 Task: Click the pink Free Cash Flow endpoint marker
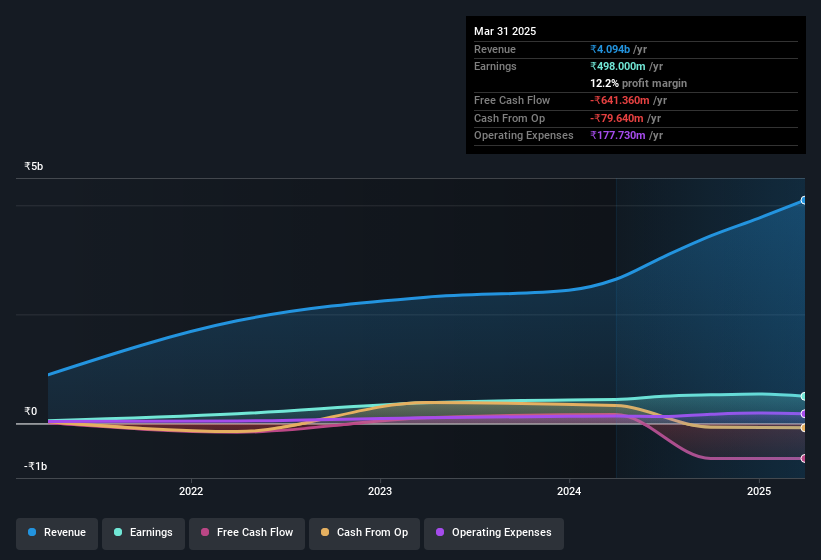(x=804, y=458)
